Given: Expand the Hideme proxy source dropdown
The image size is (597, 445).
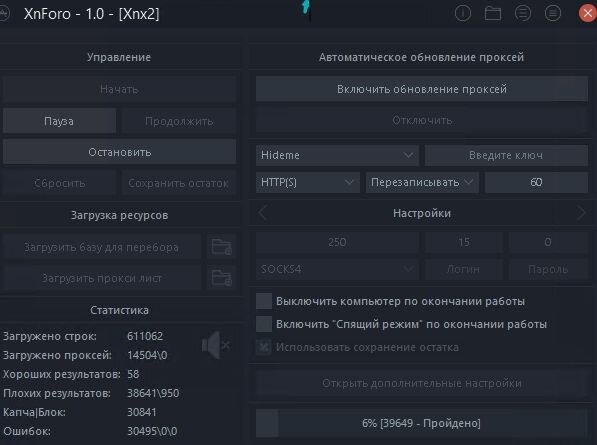Looking at the screenshot, I should (337, 155).
